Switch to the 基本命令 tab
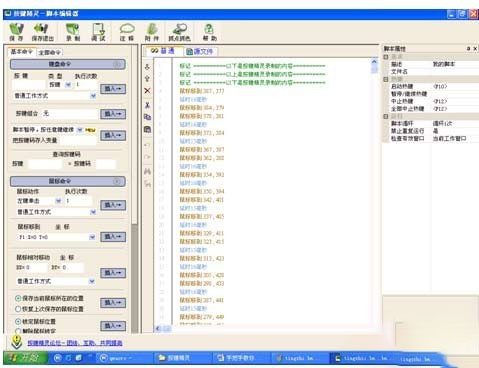This screenshot has width=479, height=368. point(22,52)
